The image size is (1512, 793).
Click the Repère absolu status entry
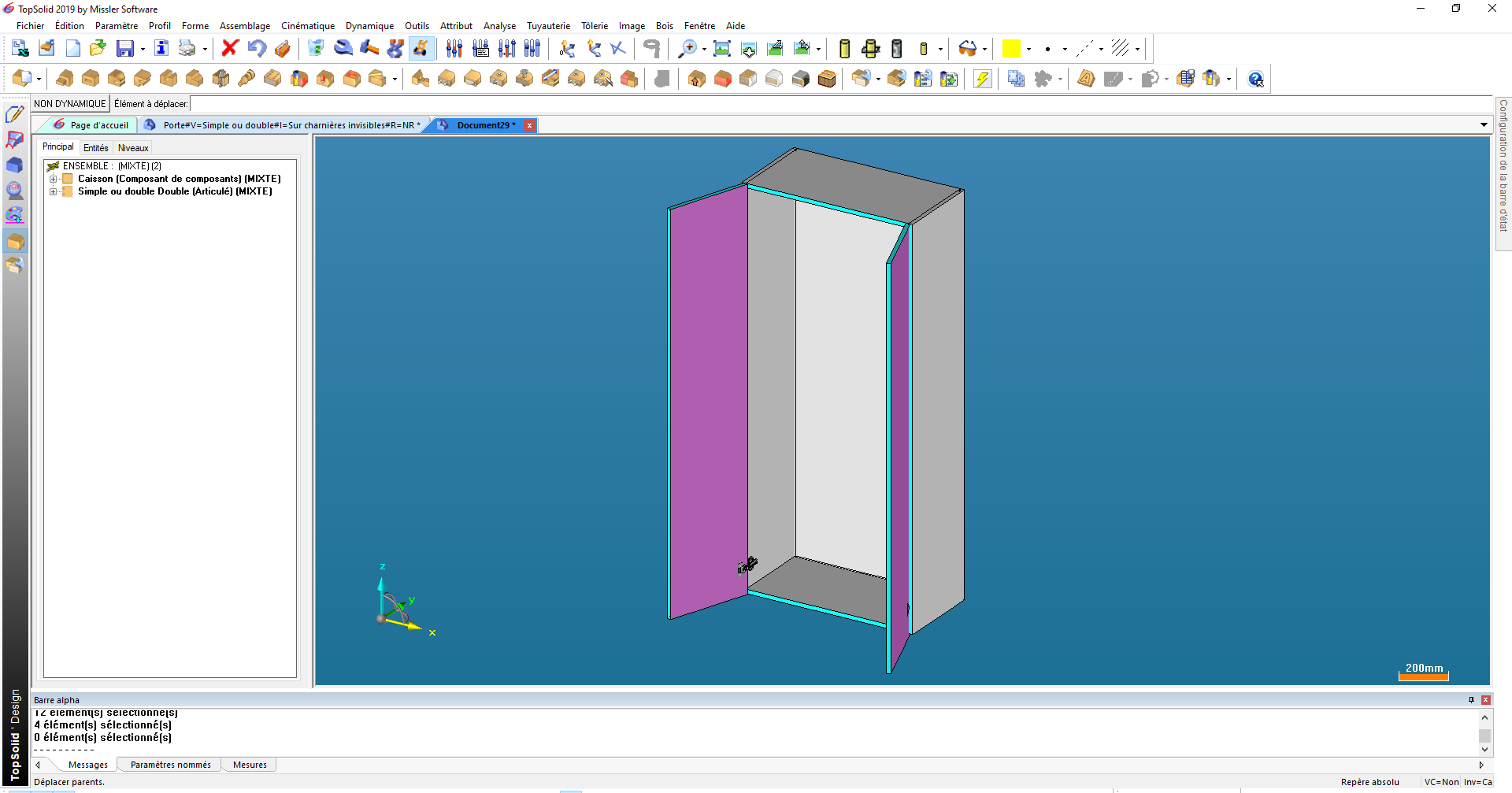coord(1370,782)
